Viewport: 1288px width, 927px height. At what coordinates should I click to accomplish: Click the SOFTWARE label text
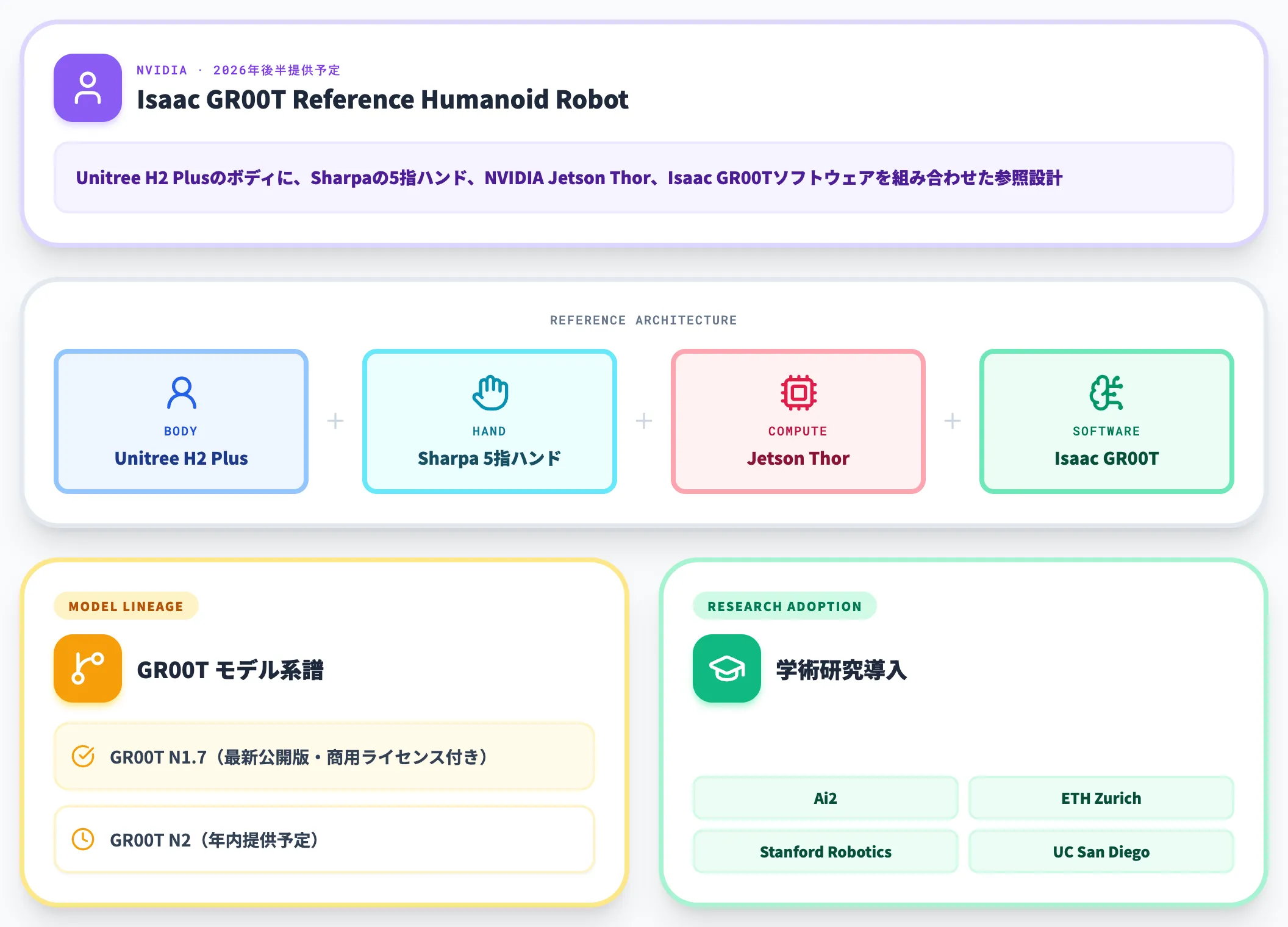pyautogui.click(x=1107, y=431)
